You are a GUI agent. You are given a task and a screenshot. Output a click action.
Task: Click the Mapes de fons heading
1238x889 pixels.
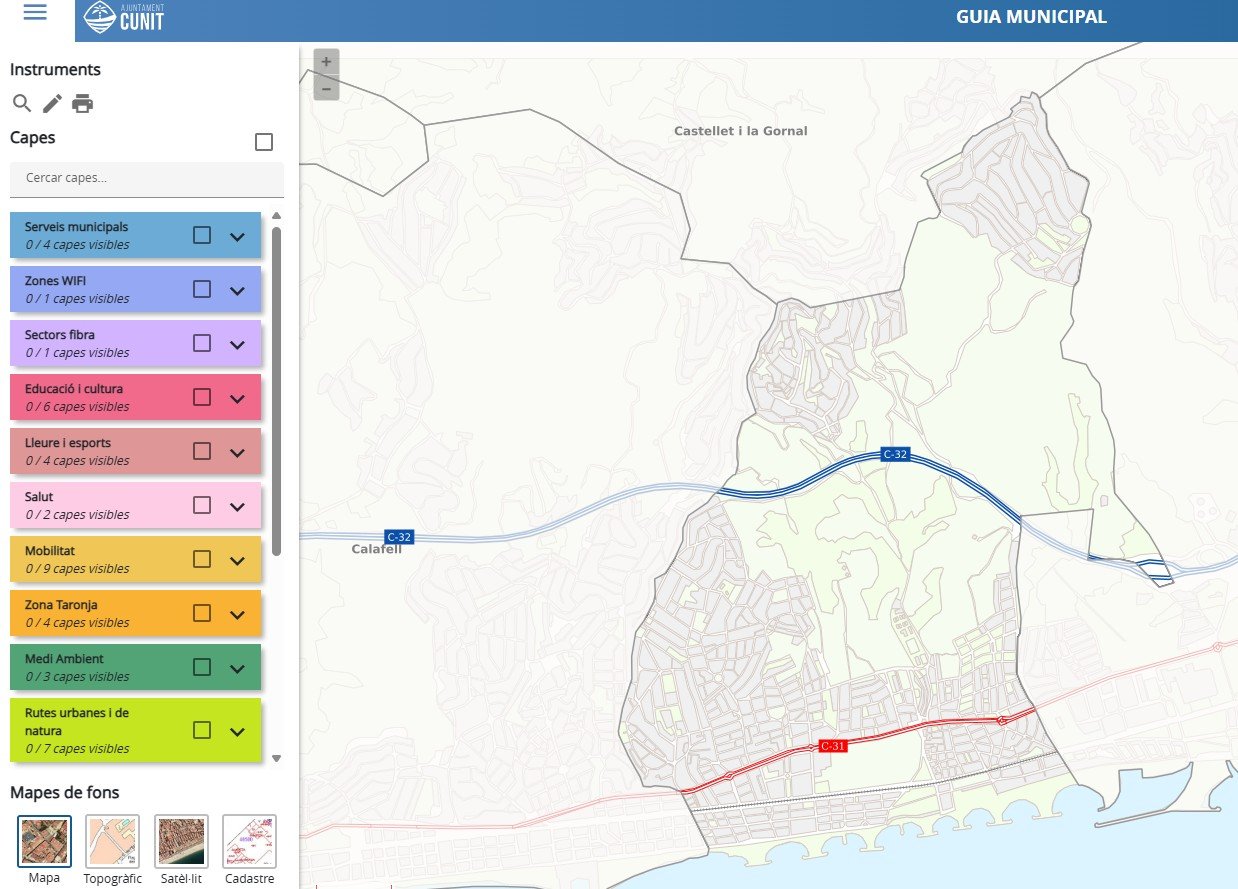tap(64, 793)
